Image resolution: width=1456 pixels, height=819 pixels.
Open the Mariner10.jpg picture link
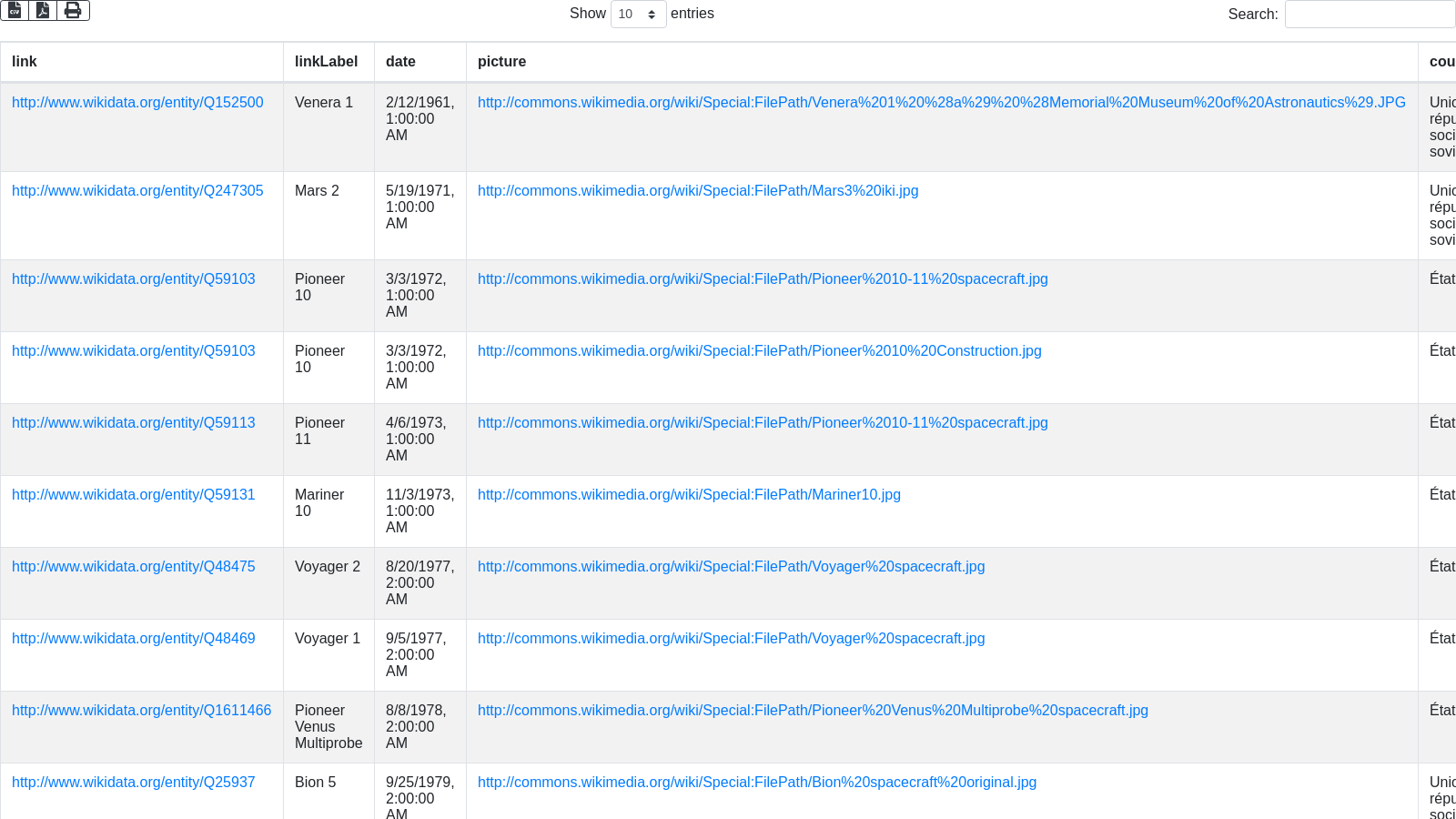[689, 495]
